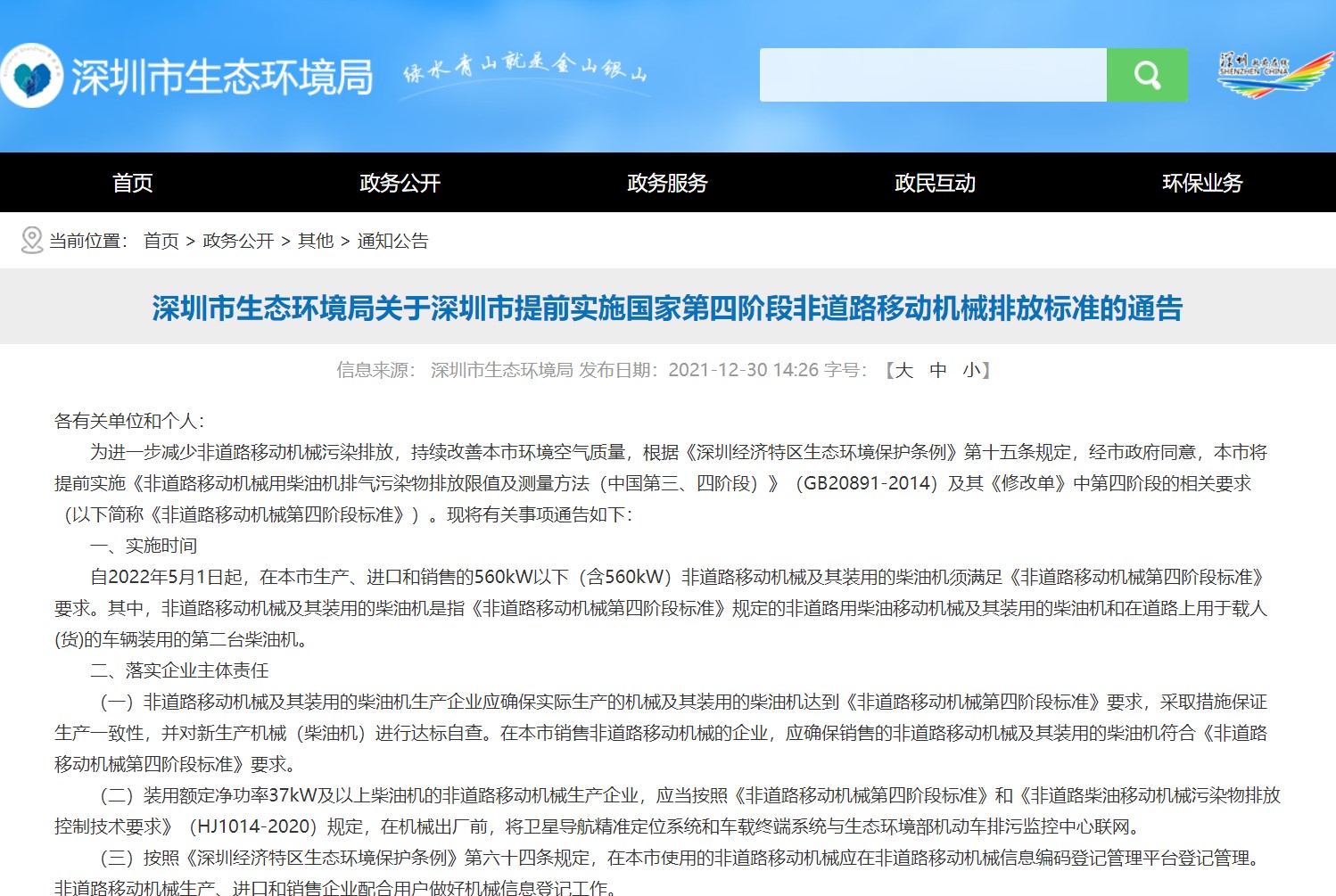Set font size to 小
This screenshot has width=1336, height=896.
pos(971,370)
